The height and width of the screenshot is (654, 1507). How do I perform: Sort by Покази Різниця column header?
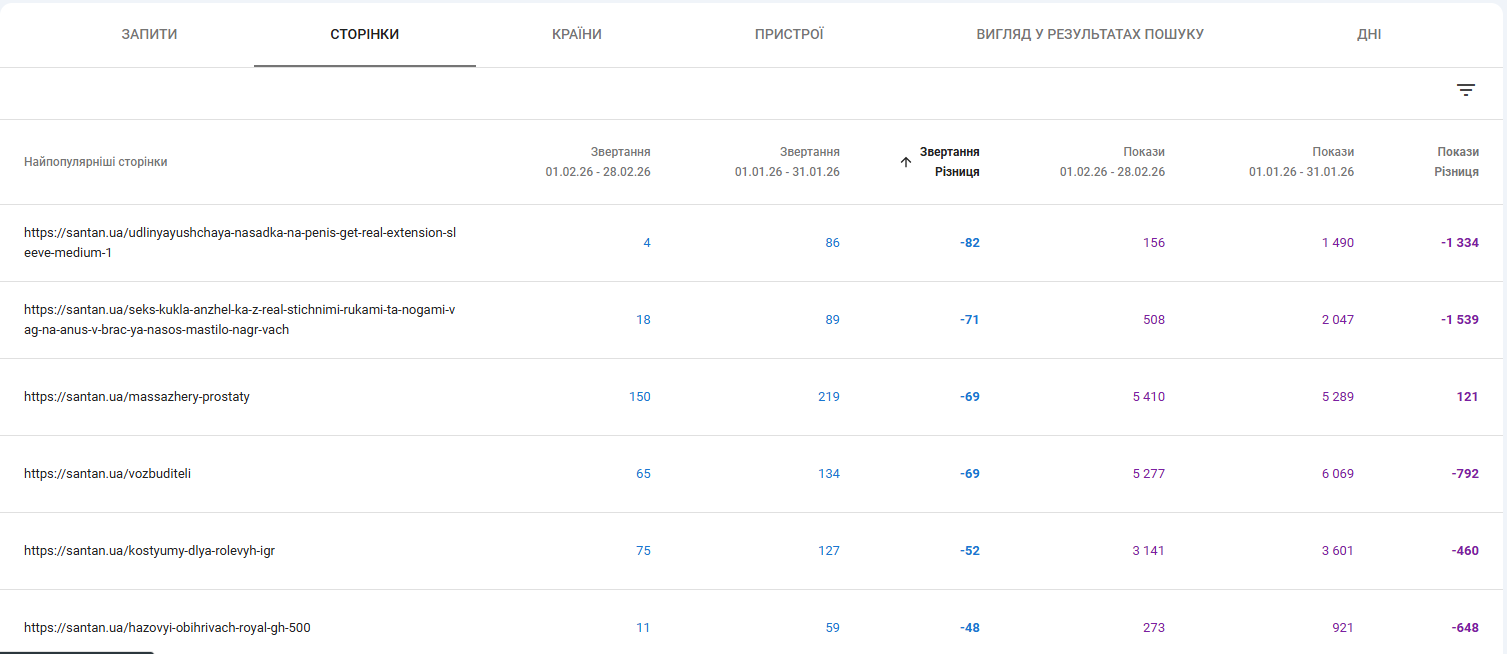1457,162
